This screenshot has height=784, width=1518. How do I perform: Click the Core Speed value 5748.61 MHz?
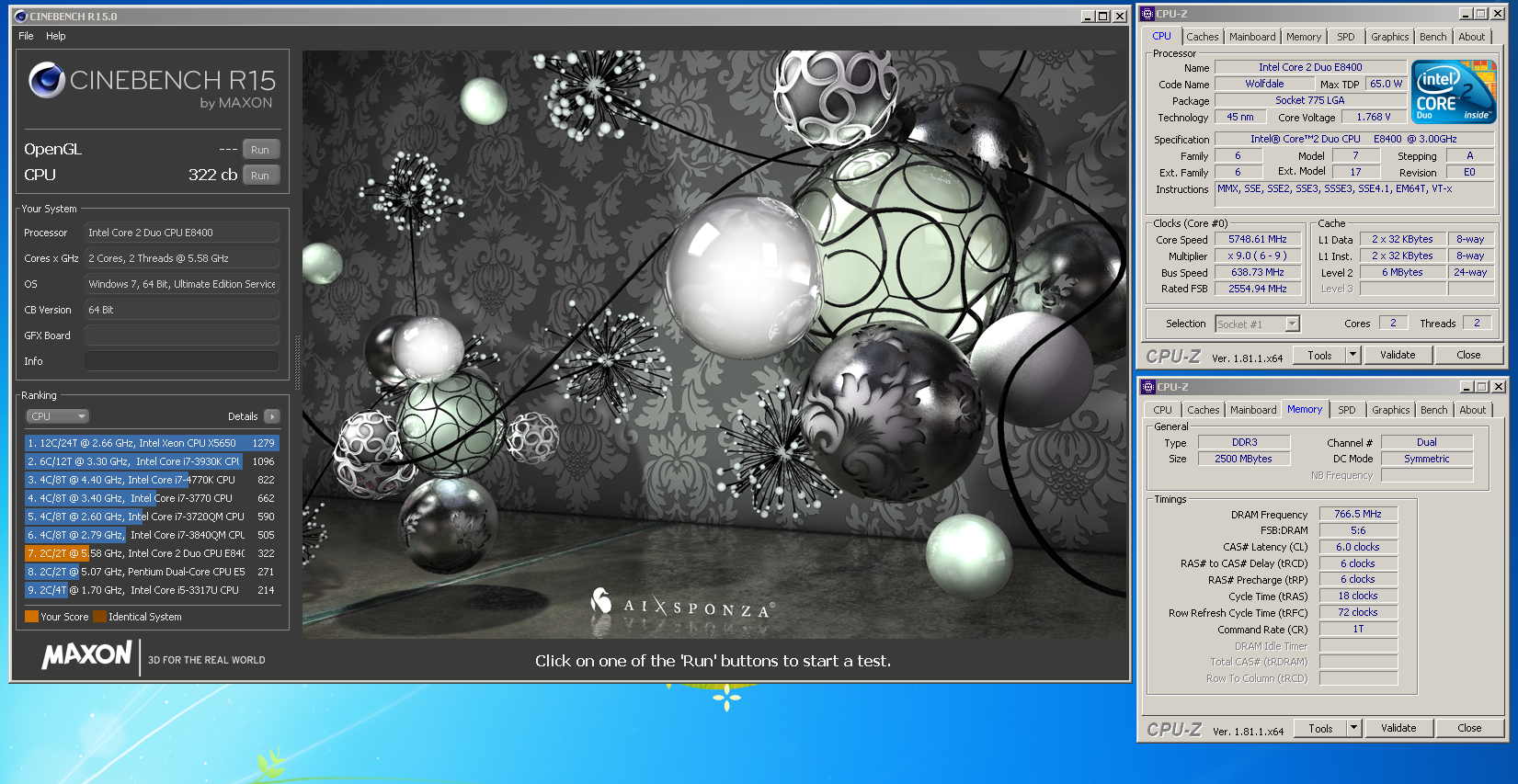tap(1258, 239)
